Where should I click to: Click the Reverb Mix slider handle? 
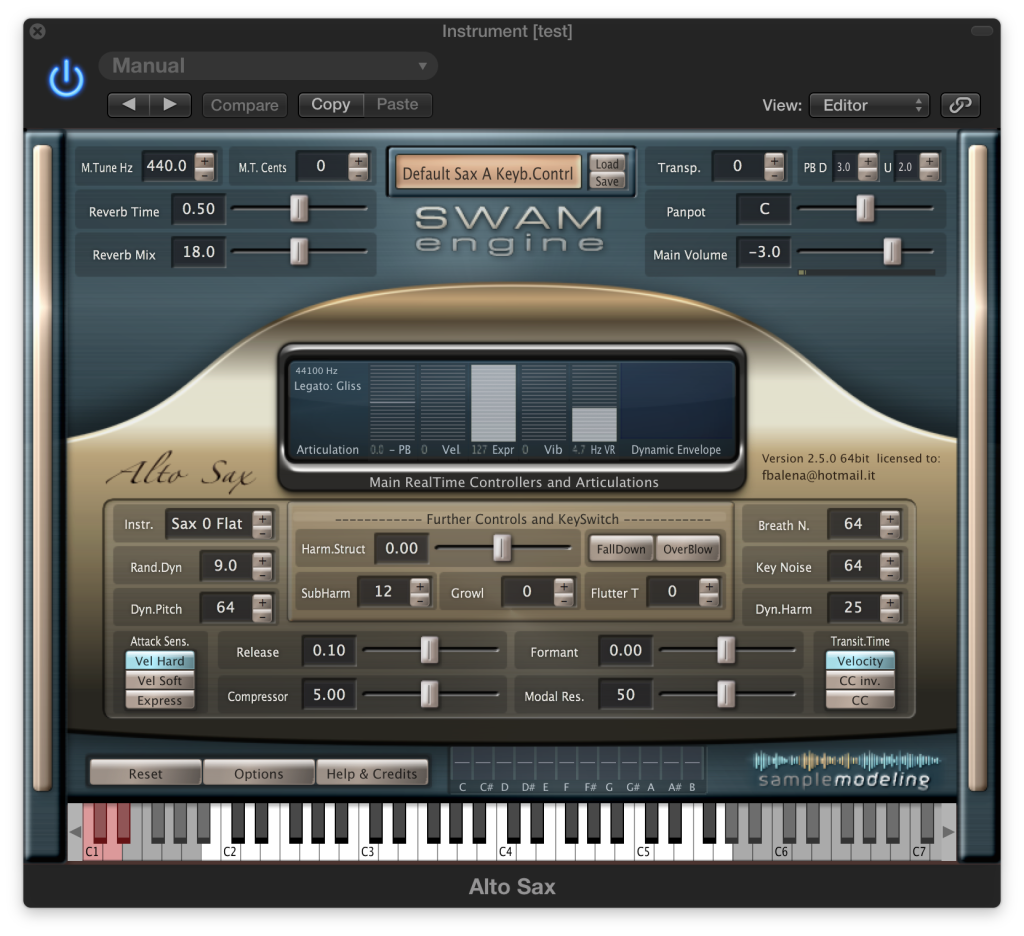[298, 251]
